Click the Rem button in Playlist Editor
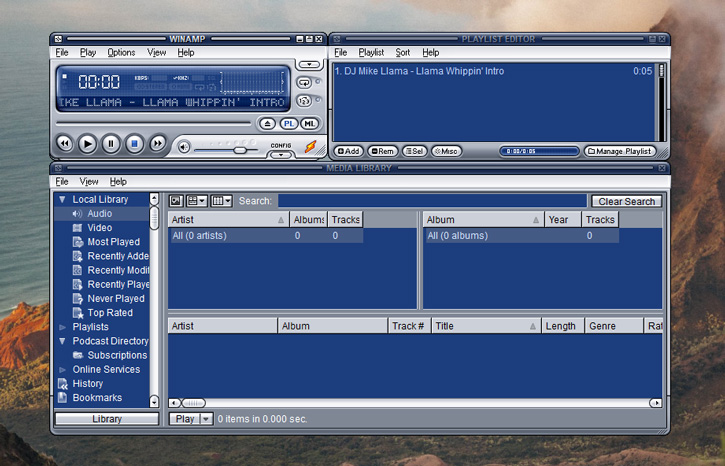Screen dimensions: 725x466 pos(382,151)
